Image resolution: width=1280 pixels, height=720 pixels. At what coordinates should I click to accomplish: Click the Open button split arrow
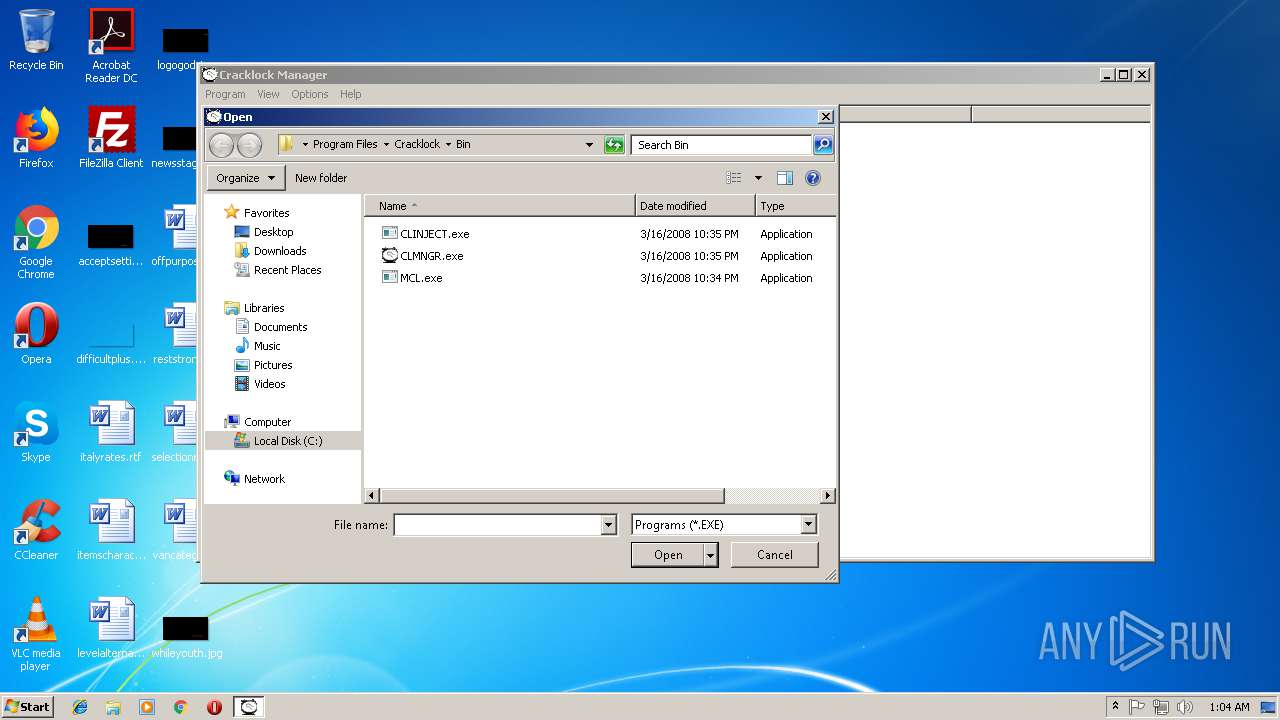[x=711, y=555]
